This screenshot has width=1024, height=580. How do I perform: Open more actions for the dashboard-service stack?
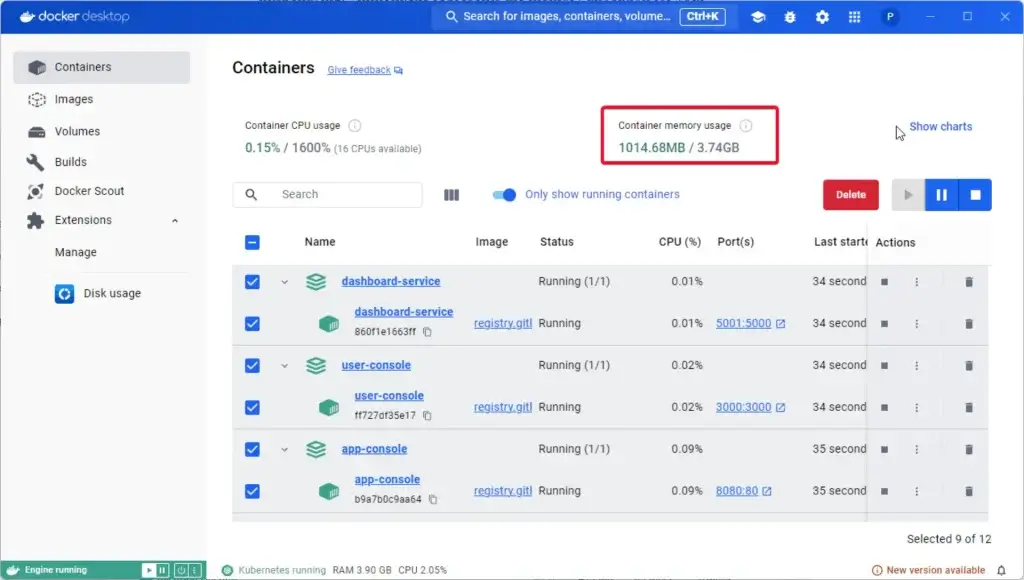[916, 282]
